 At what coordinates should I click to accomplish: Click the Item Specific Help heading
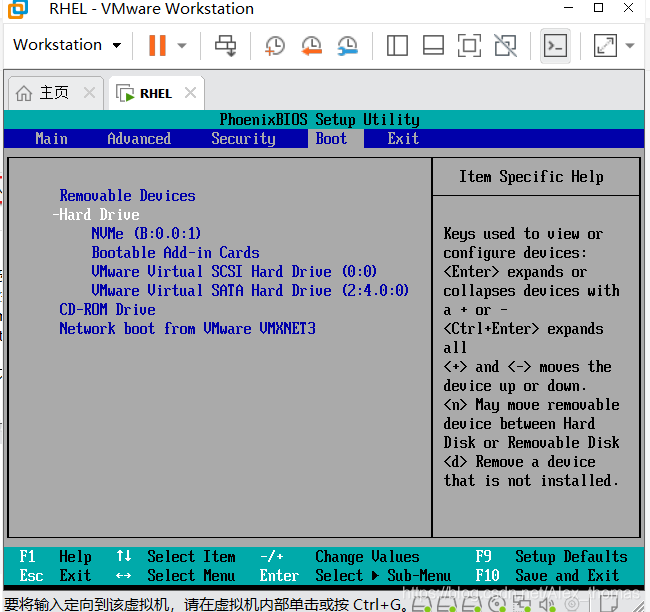point(531,177)
